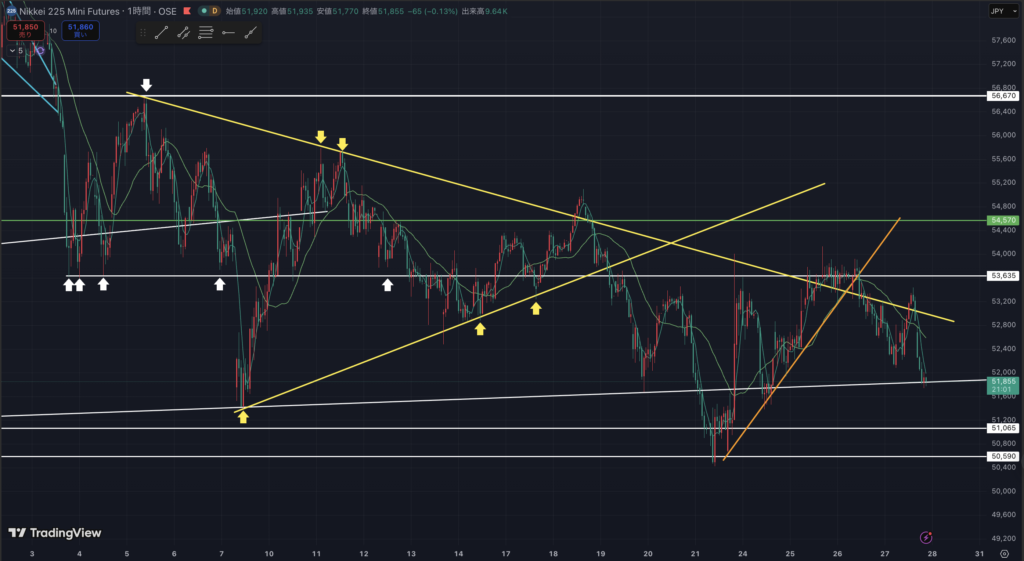Viewport: 1024px width, 561px height.
Task: Open time axis settings gear icon
Action: pos(1002,553)
